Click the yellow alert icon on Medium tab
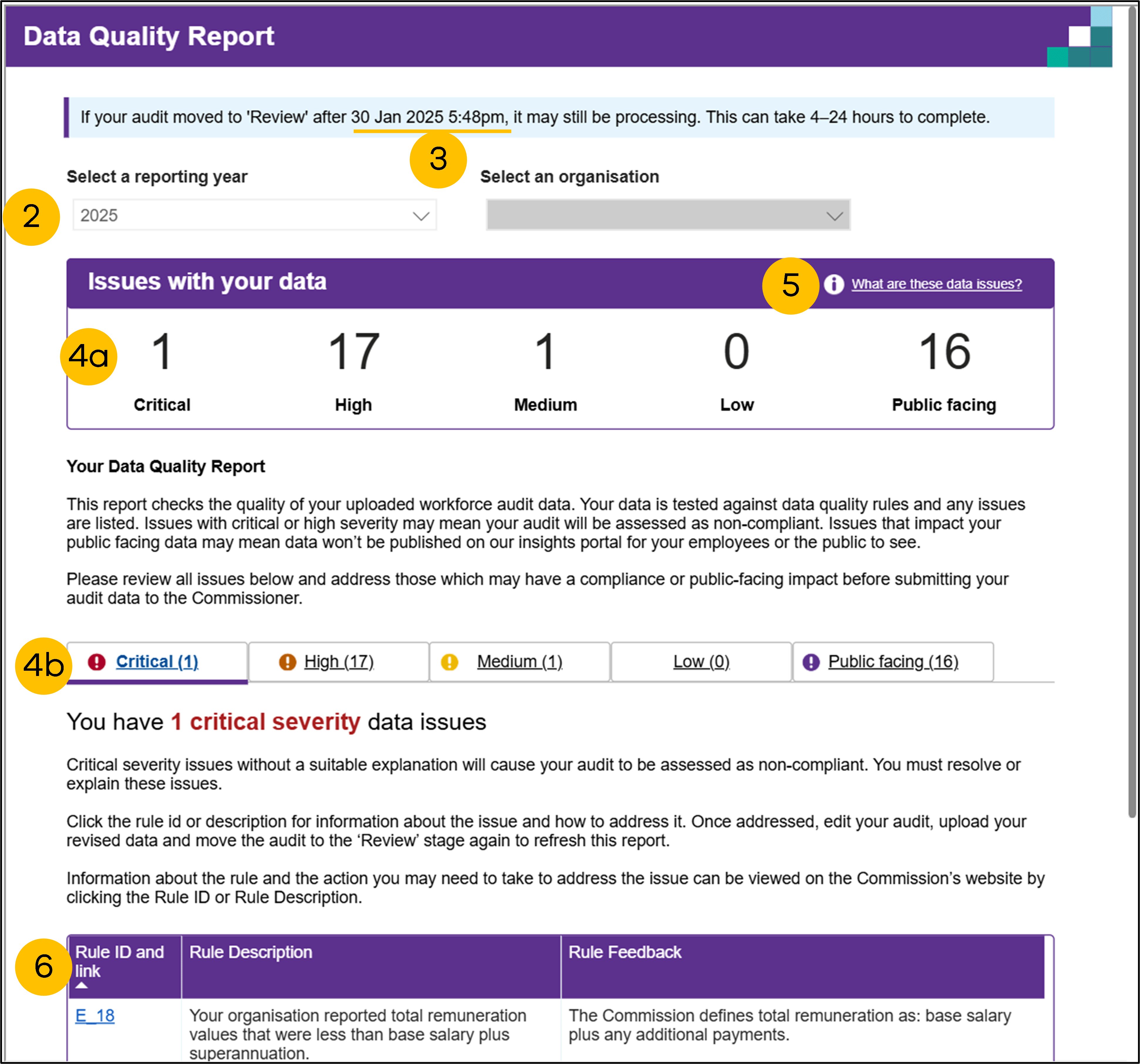This screenshot has height=1064, width=1140. pos(449,662)
